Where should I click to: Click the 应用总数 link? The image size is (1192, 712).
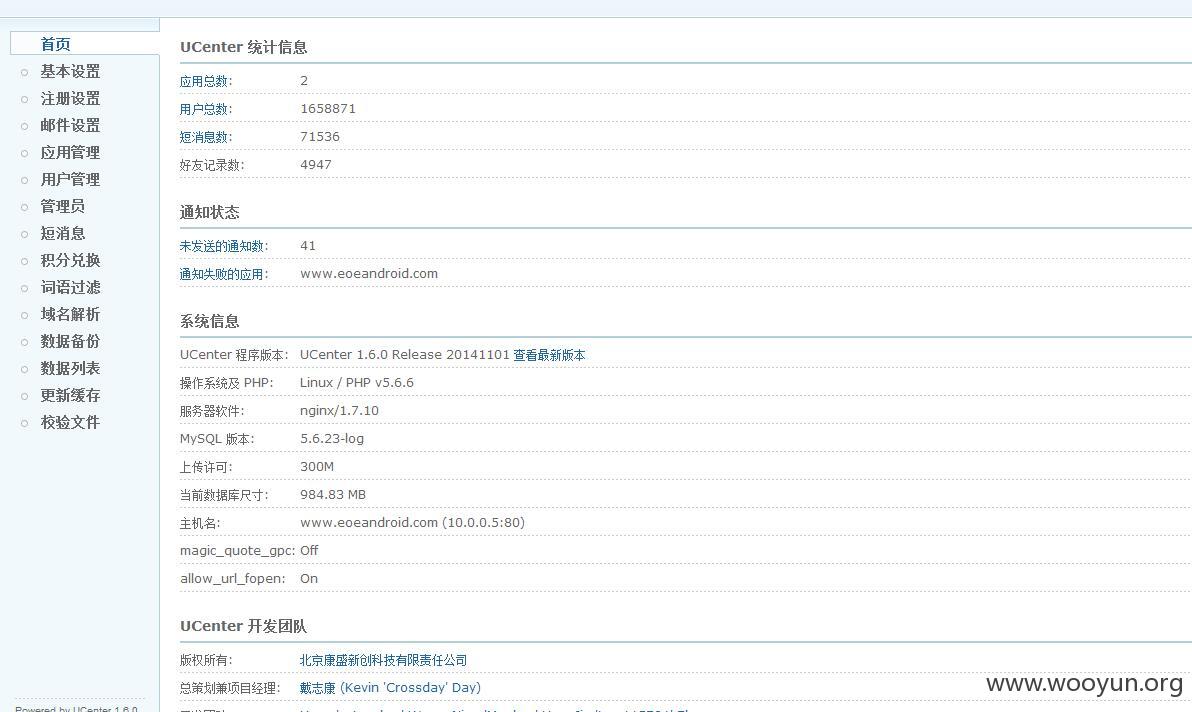[x=206, y=81]
